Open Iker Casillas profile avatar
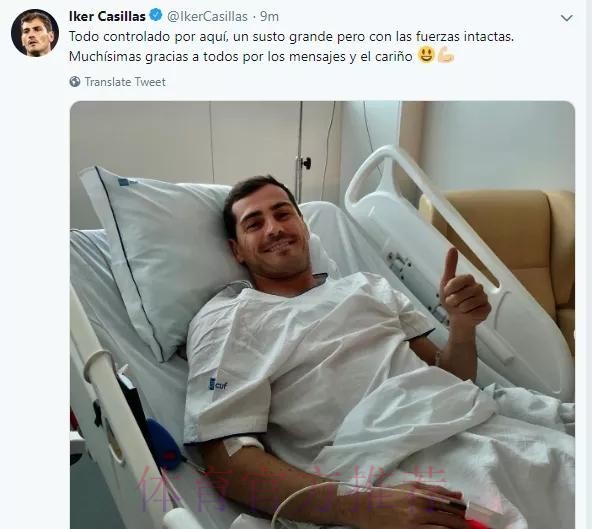Screen dimensions: 592x529 (x=35, y=33)
